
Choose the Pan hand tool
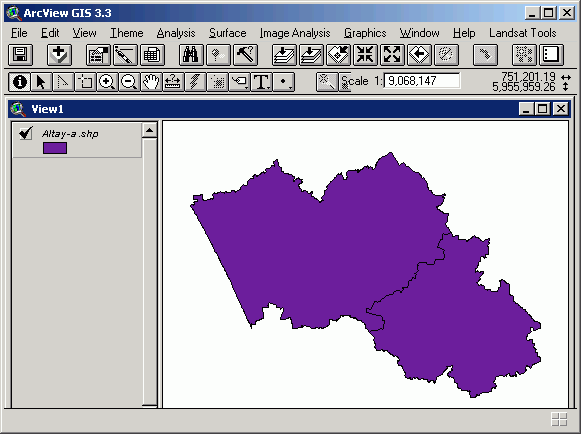pos(151,82)
